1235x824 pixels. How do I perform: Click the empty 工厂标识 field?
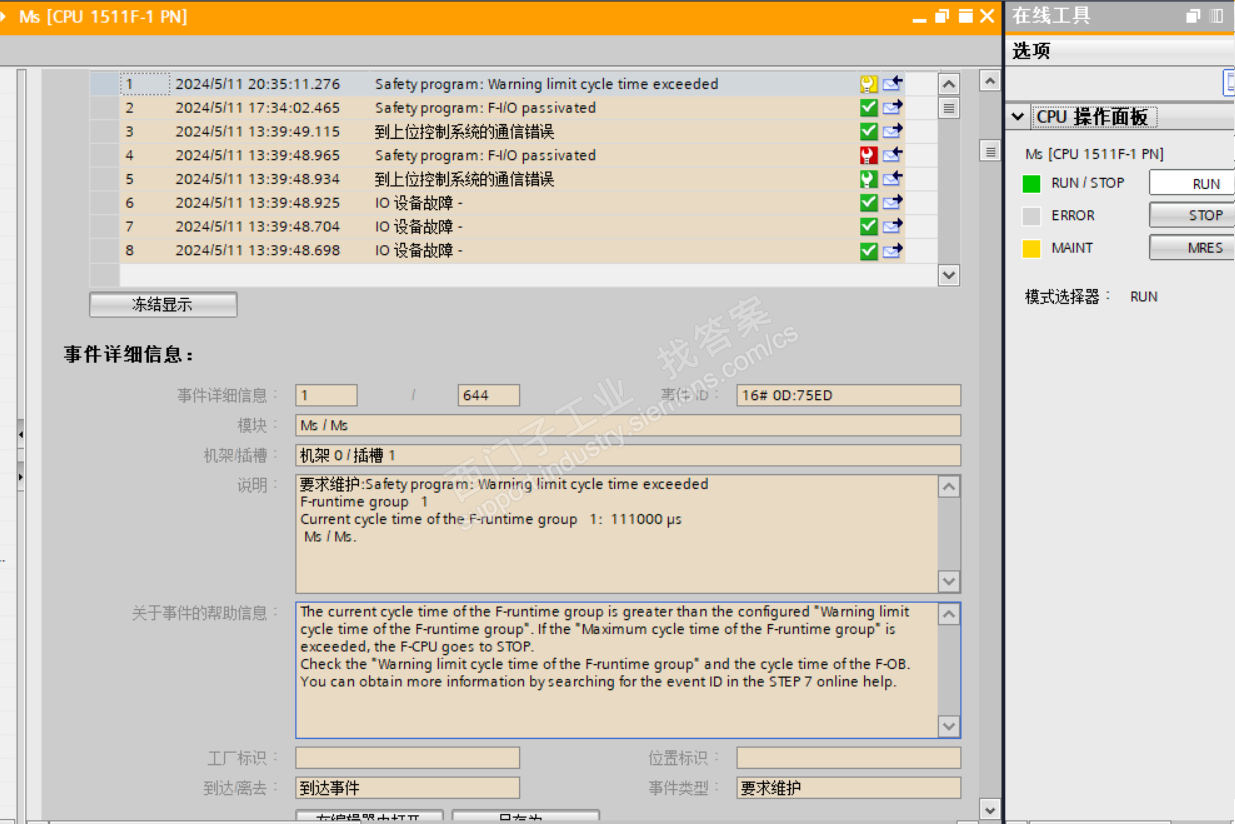[407, 758]
